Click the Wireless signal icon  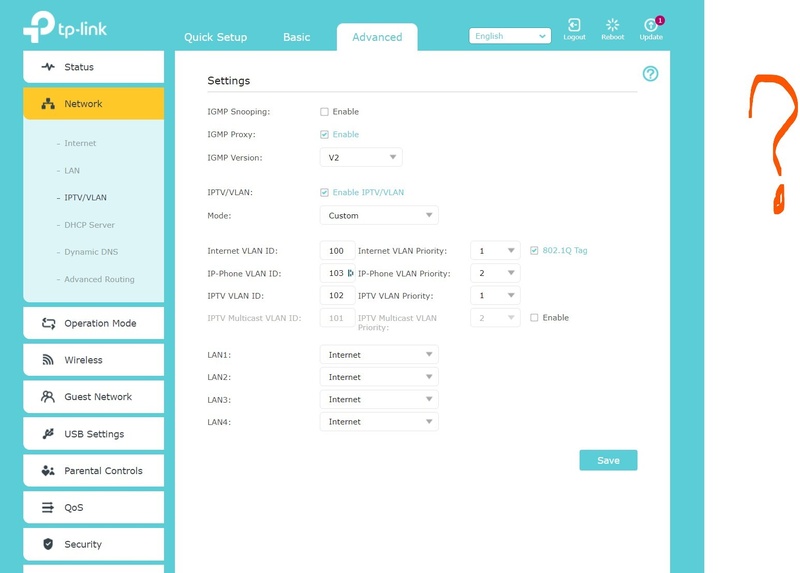48,360
